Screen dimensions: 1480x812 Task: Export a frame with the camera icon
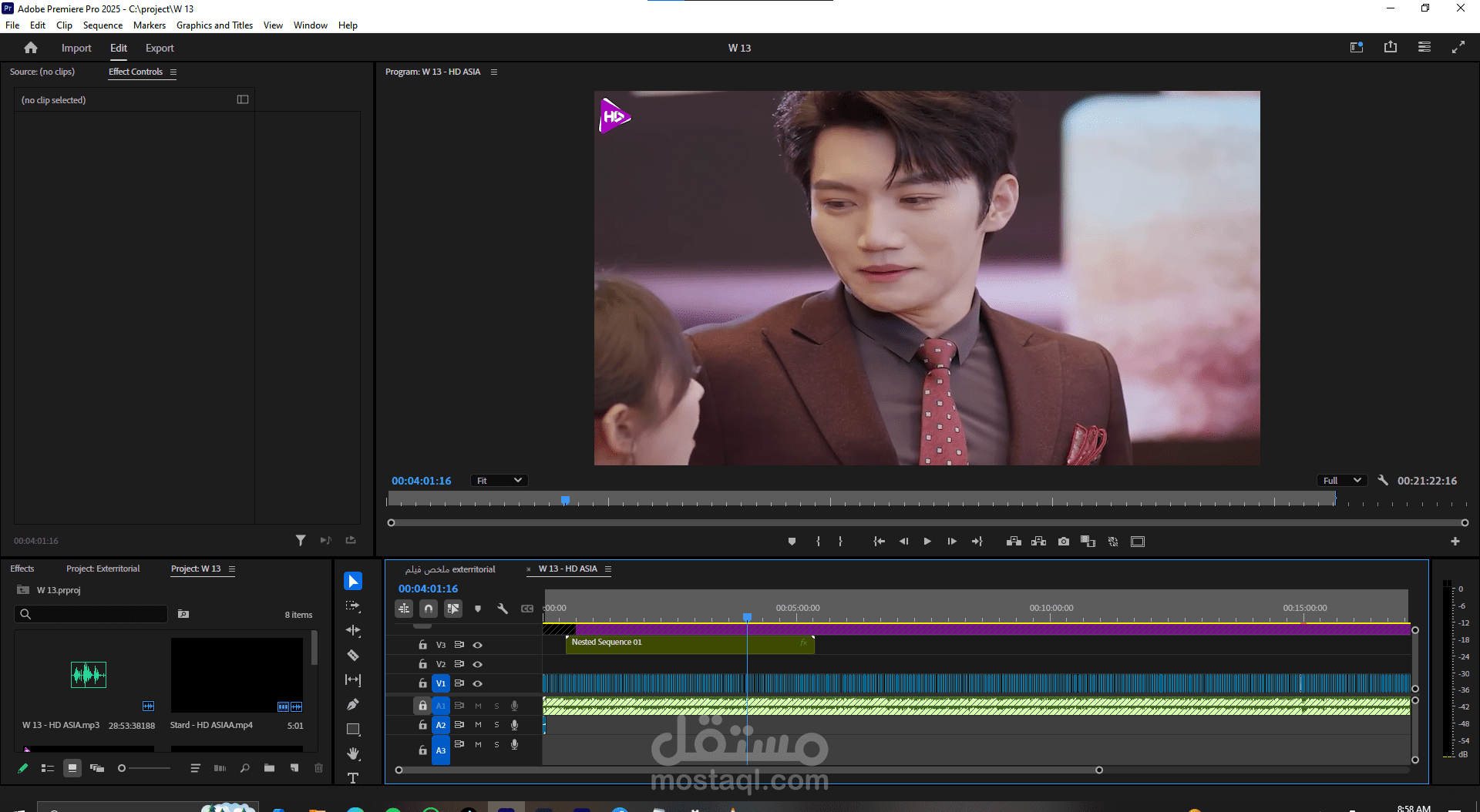pos(1064,542)
